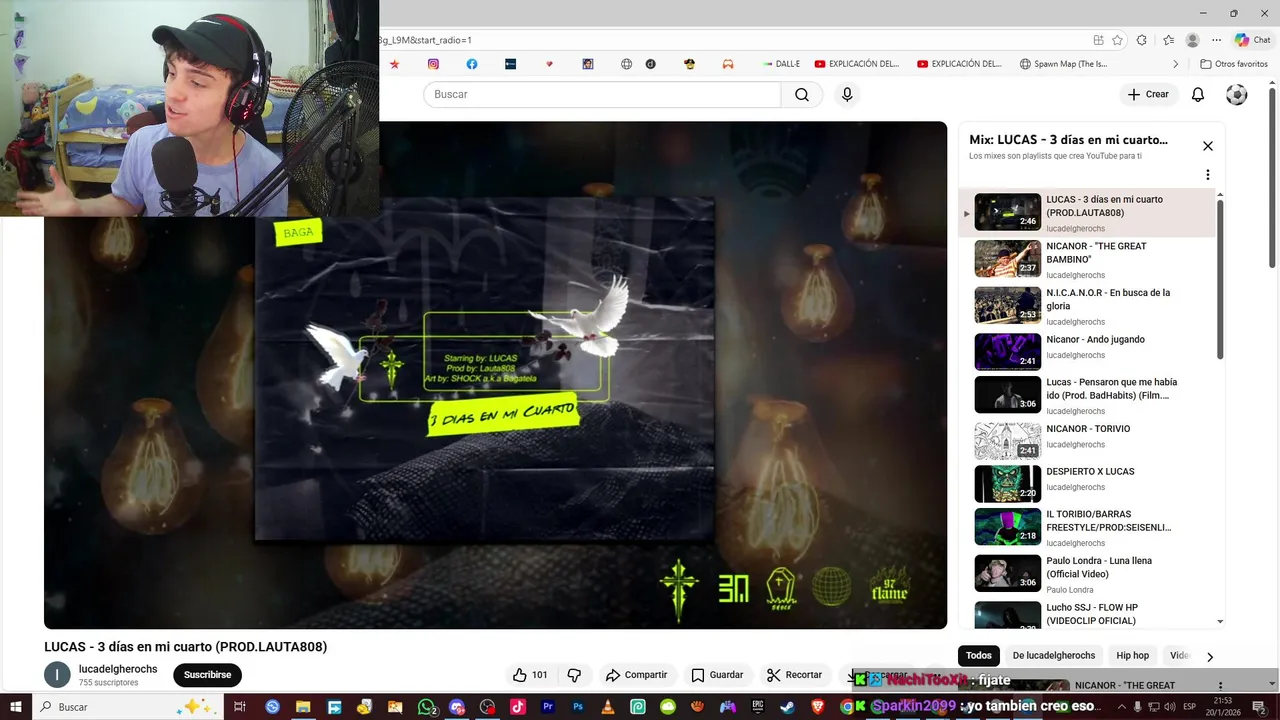
Task: Open the taskbar notification center icon
Action: pyautogui.click(x=1260, y=707)
